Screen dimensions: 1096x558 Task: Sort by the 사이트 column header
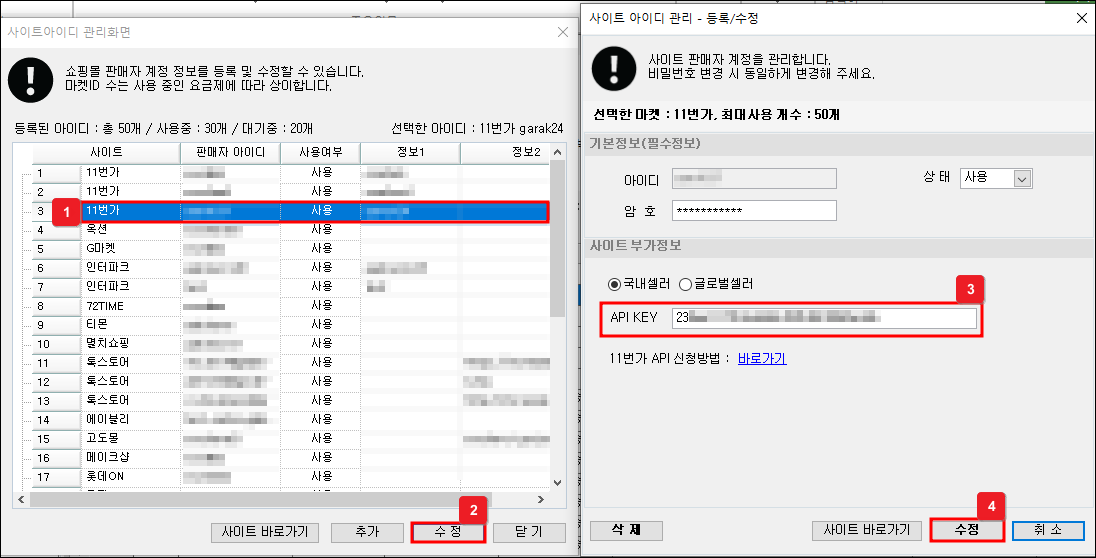(106, 152)
